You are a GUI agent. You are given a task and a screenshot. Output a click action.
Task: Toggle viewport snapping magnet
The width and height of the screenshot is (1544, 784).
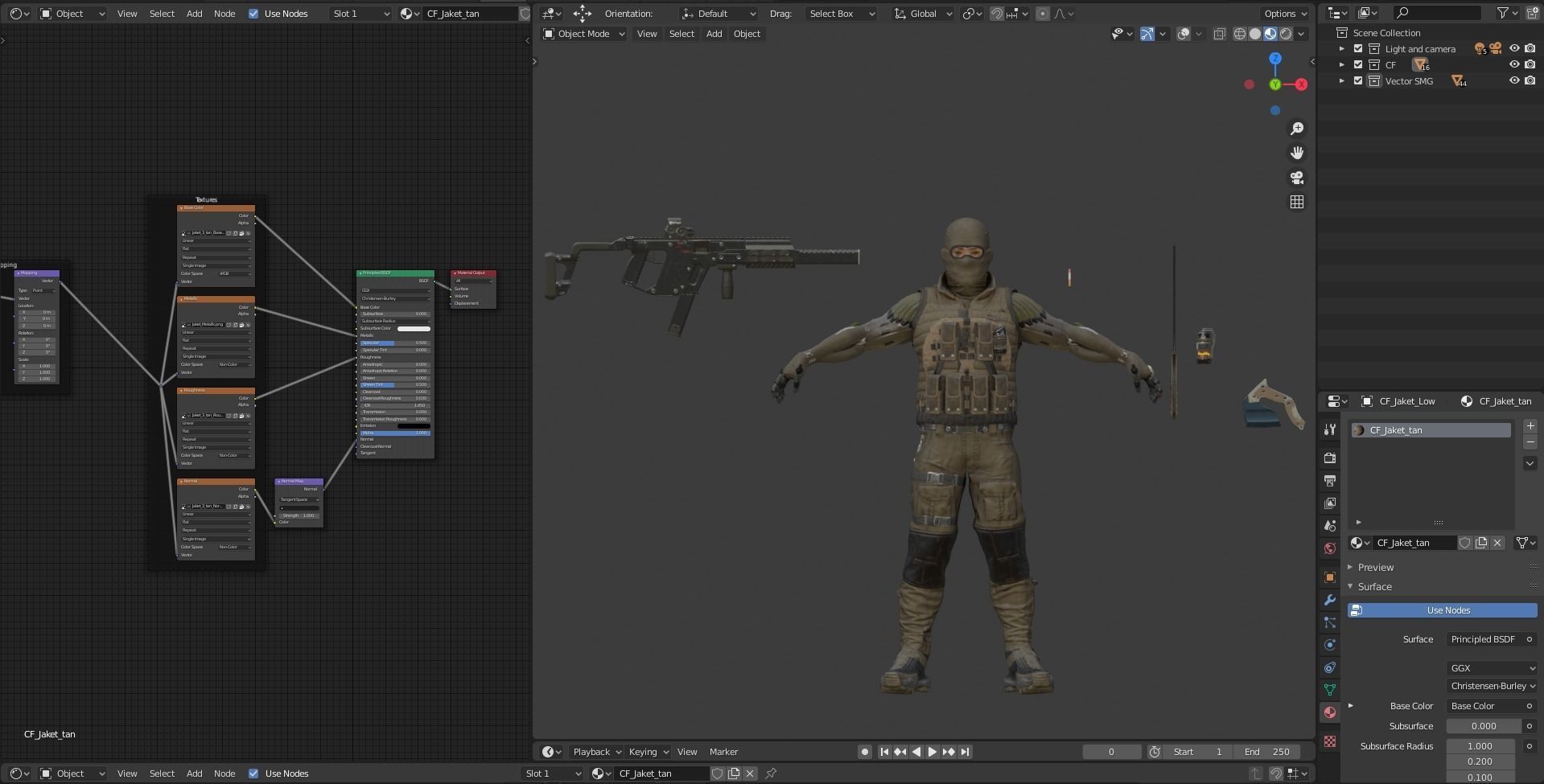997,14
